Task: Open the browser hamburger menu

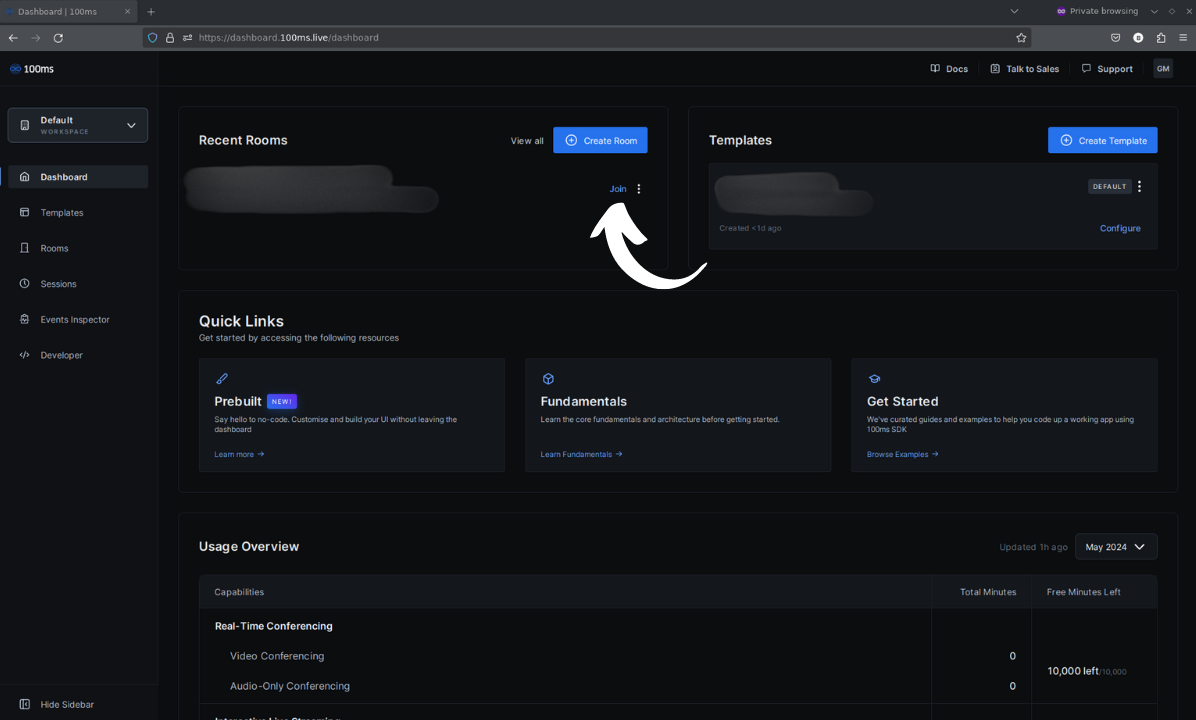Action: point(1183,37)
